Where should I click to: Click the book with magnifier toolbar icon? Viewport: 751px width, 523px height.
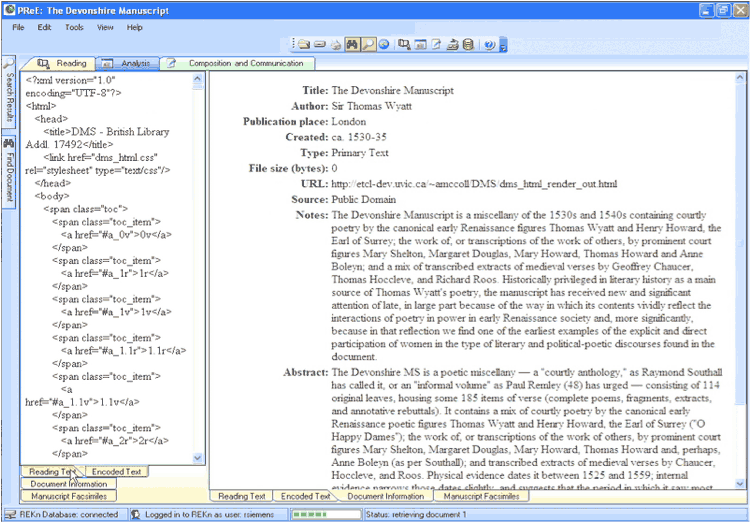pyautogui.click(x=404, y=45)
